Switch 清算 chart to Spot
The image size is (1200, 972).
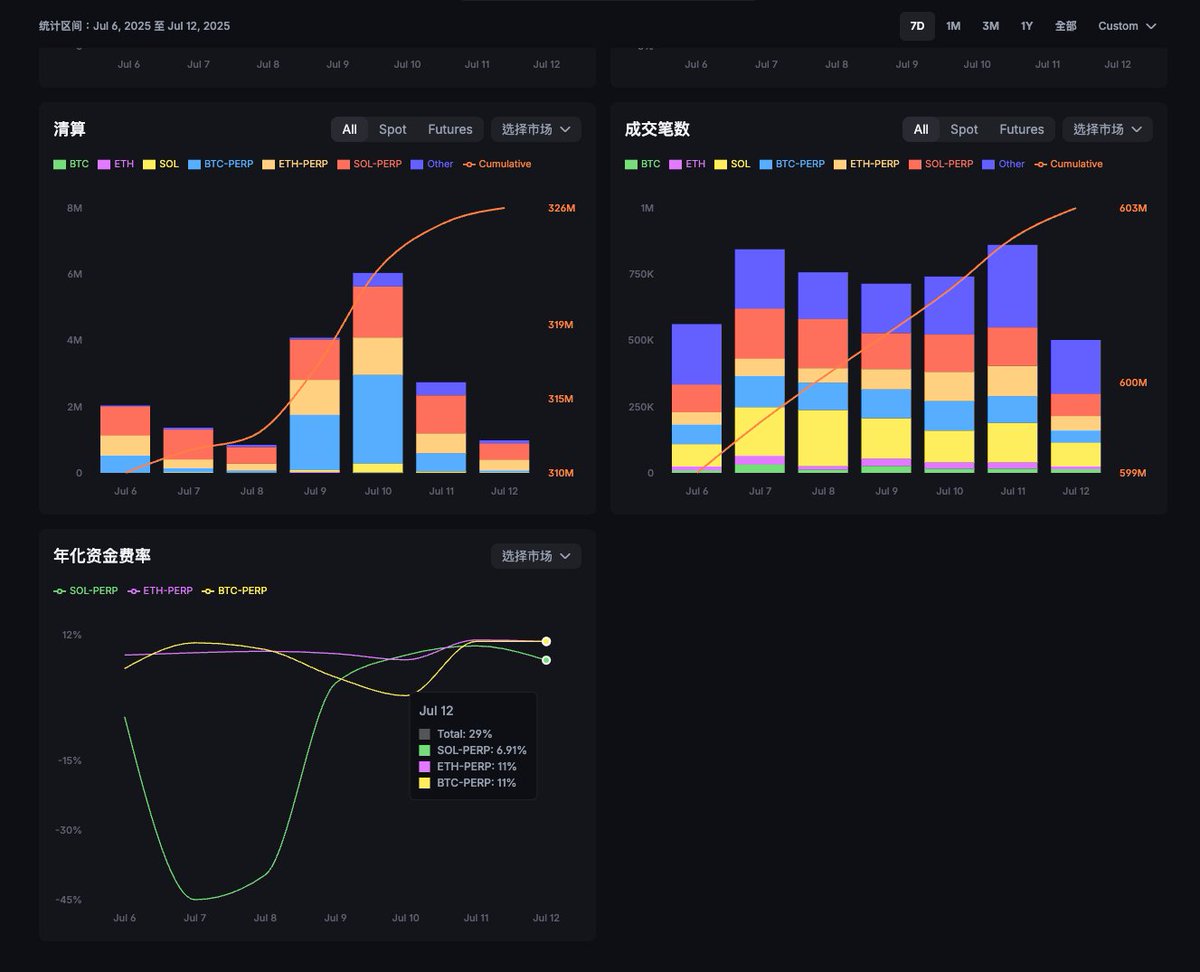click(x=393, y=129)
